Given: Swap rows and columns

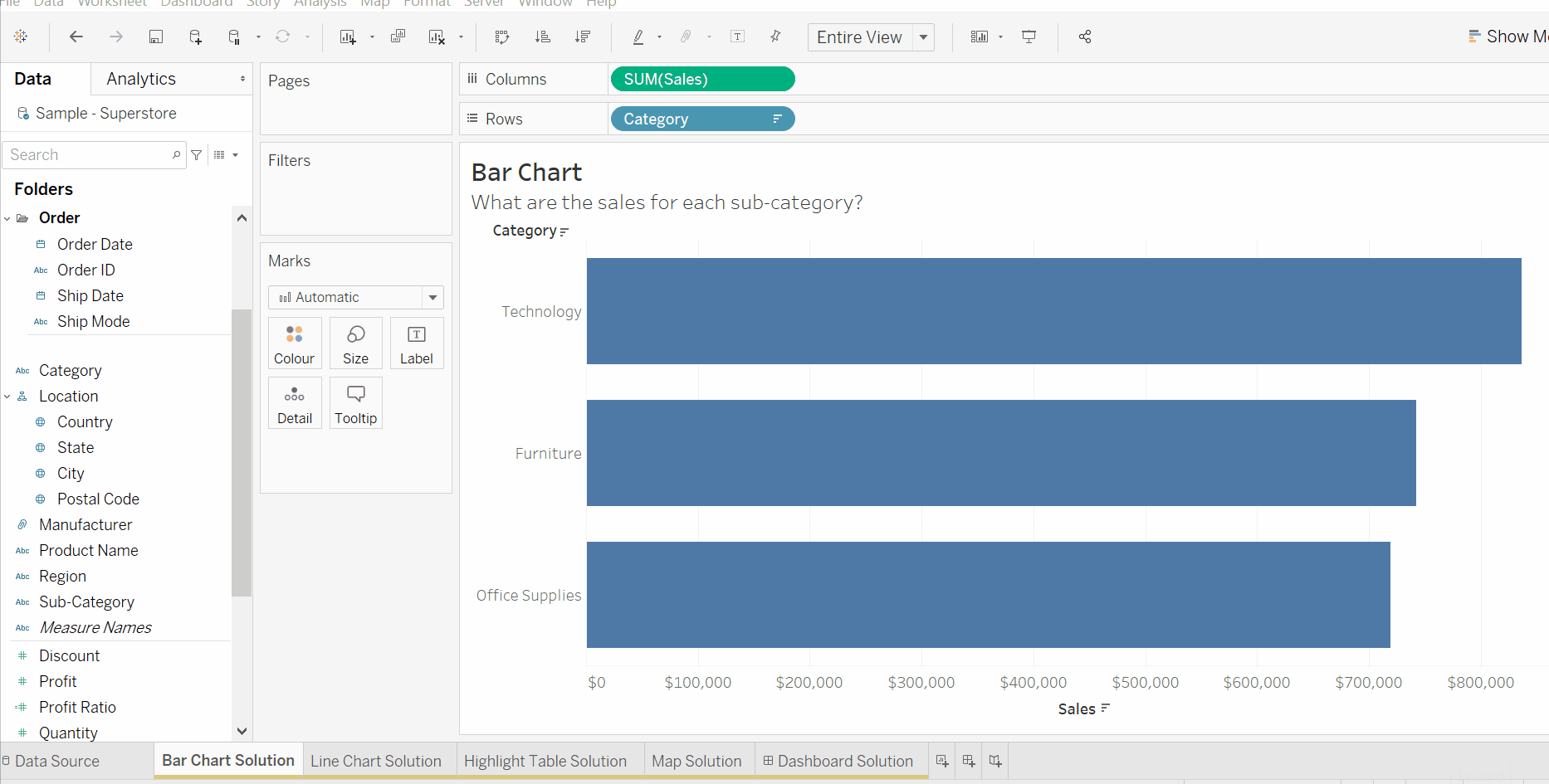Looking at the screenshot, I should click(x=501, y=37).
